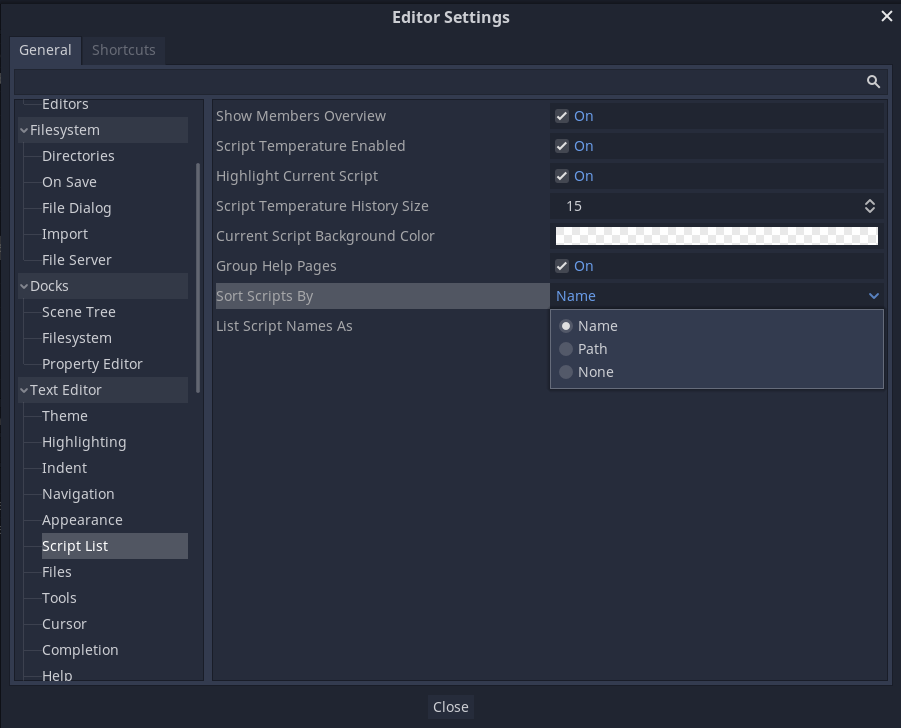Select Tools settings
901x728 pixels.
point(59,598)
